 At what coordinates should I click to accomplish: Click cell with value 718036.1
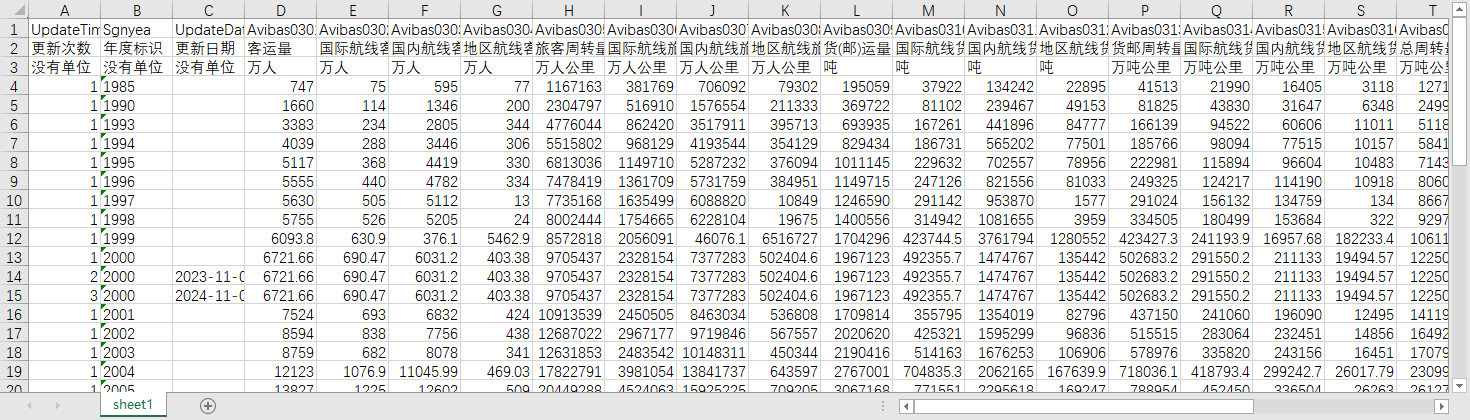1145,371
